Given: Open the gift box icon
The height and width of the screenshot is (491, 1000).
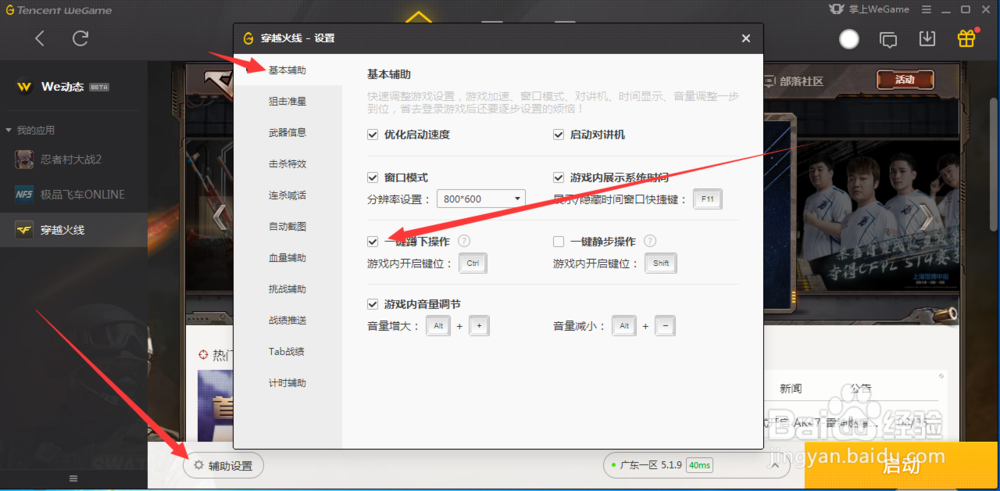Looking at the screenshot, I should tap(966, 38).
